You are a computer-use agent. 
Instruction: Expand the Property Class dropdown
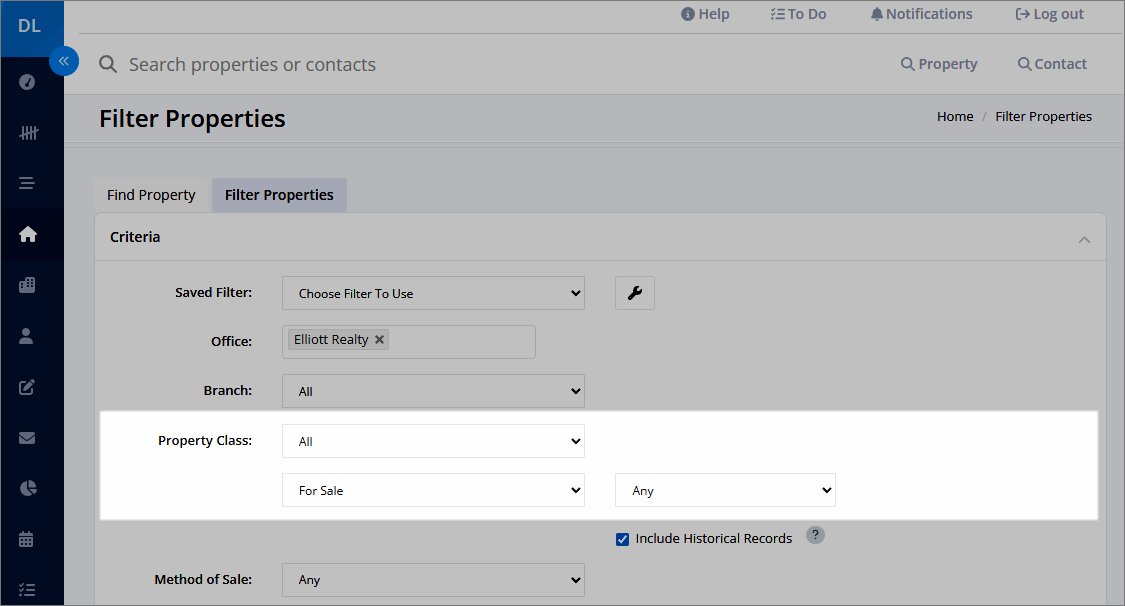[433, 441]
